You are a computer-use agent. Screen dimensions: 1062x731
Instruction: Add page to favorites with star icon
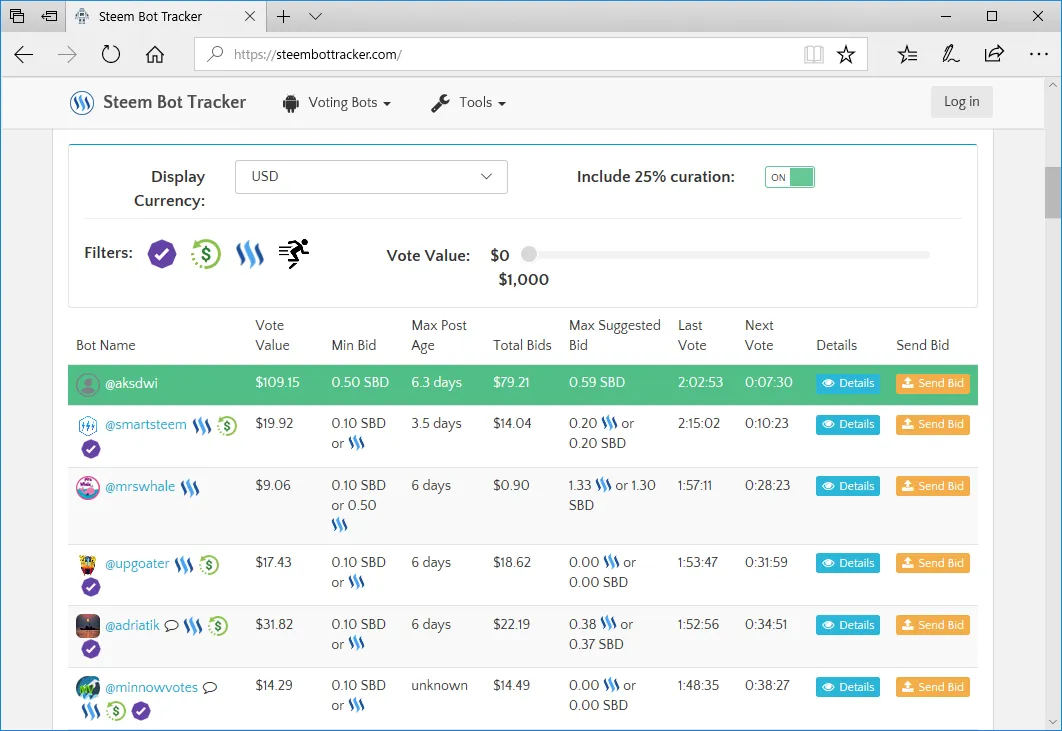click(x=846, y=54)
